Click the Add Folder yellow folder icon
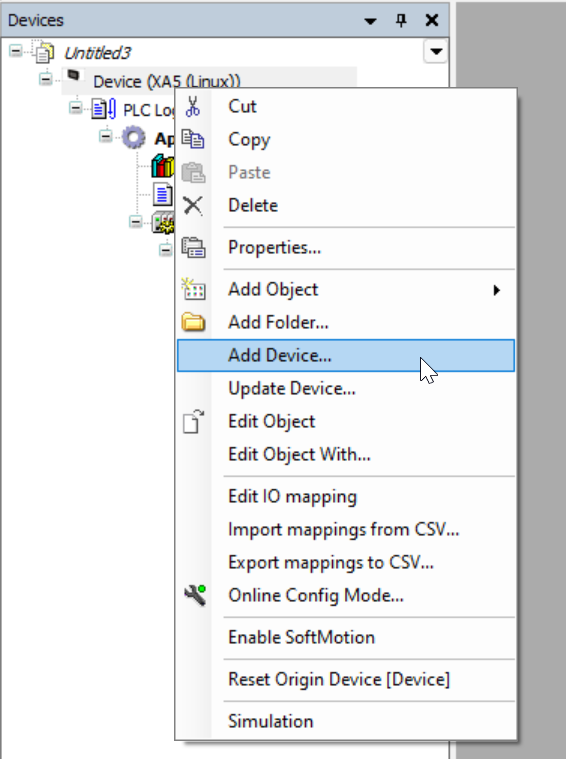 pos(193,322)
